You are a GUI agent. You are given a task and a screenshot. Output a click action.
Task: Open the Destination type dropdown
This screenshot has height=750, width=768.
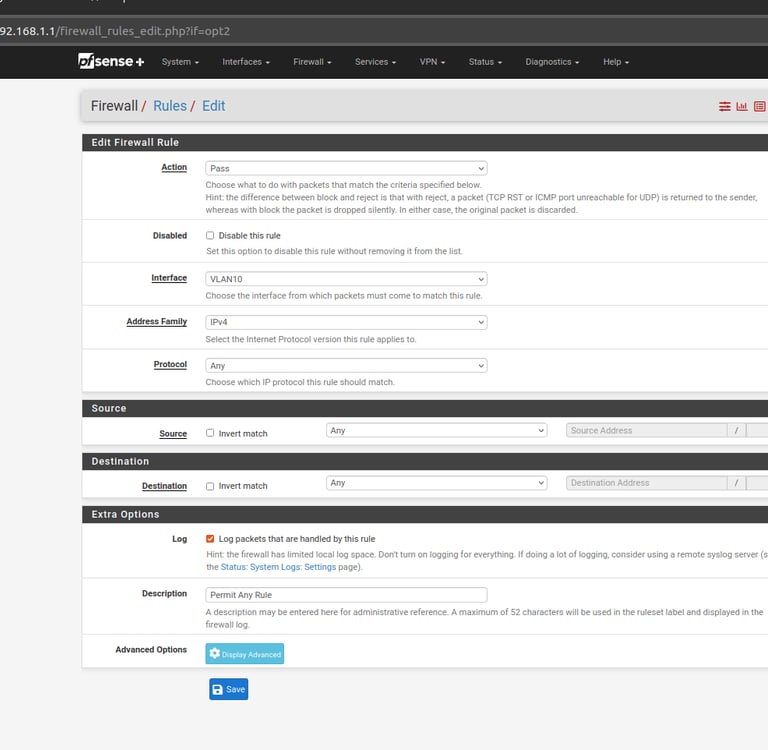[x=436, y=483]
